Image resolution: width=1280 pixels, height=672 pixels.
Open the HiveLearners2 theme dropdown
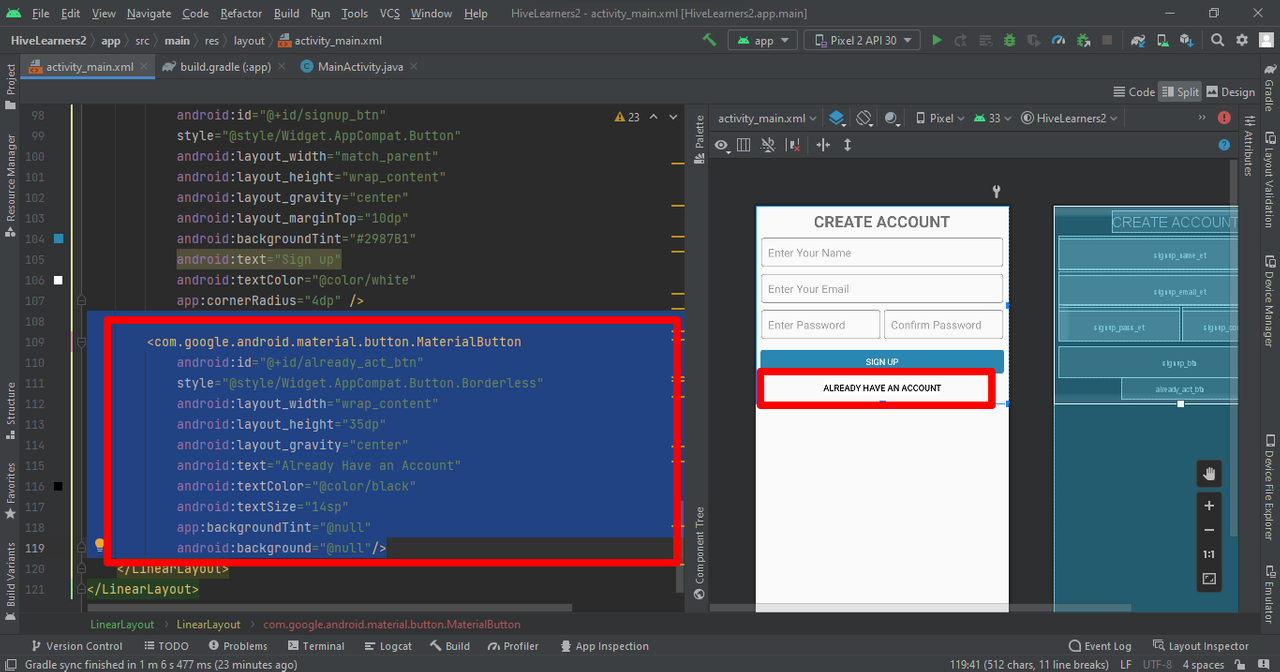(x=1069, y=118)
